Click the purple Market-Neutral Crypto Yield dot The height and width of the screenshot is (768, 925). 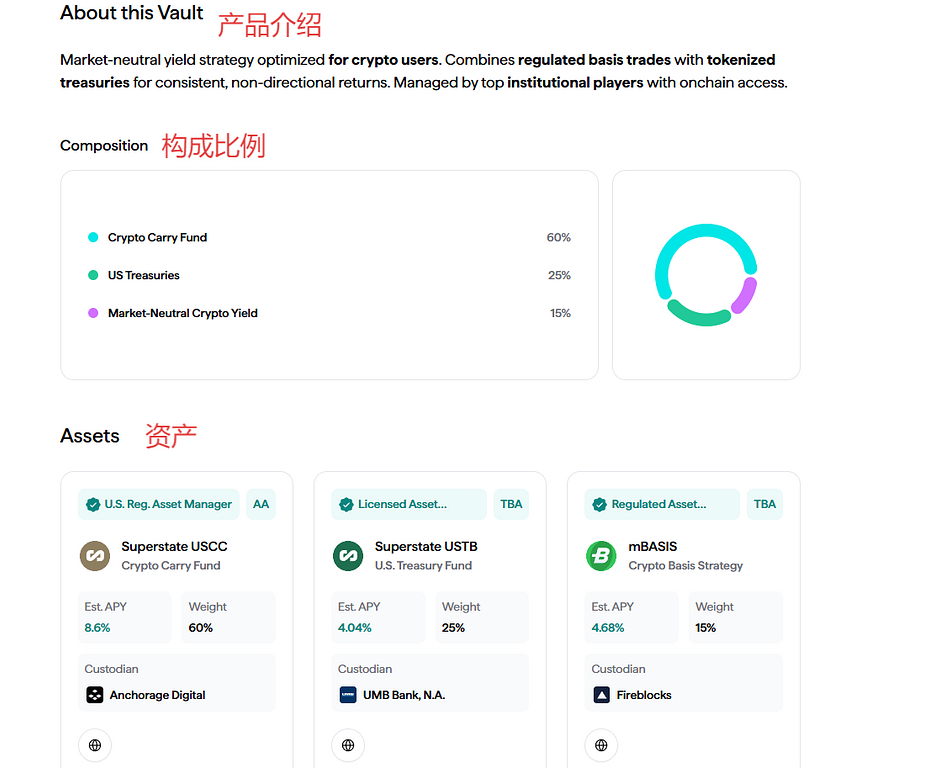coord(93,313)
